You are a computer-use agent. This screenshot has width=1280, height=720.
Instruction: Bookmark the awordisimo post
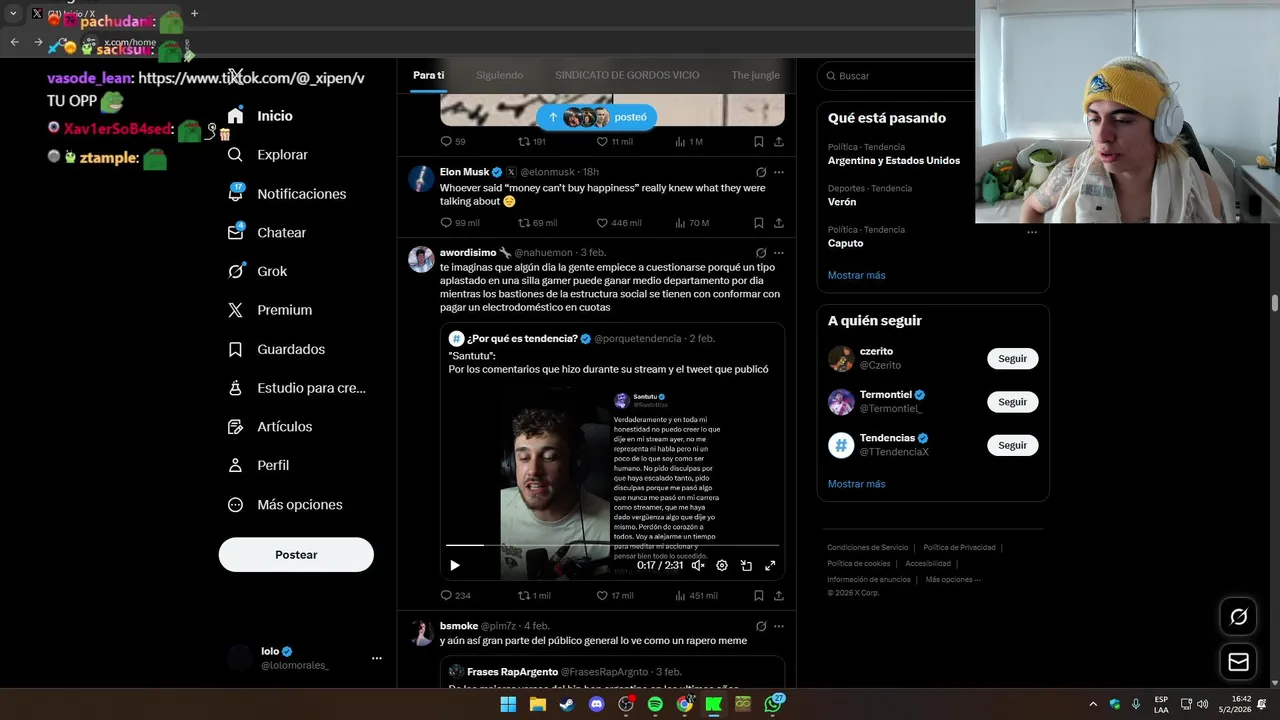click(759, 595)
